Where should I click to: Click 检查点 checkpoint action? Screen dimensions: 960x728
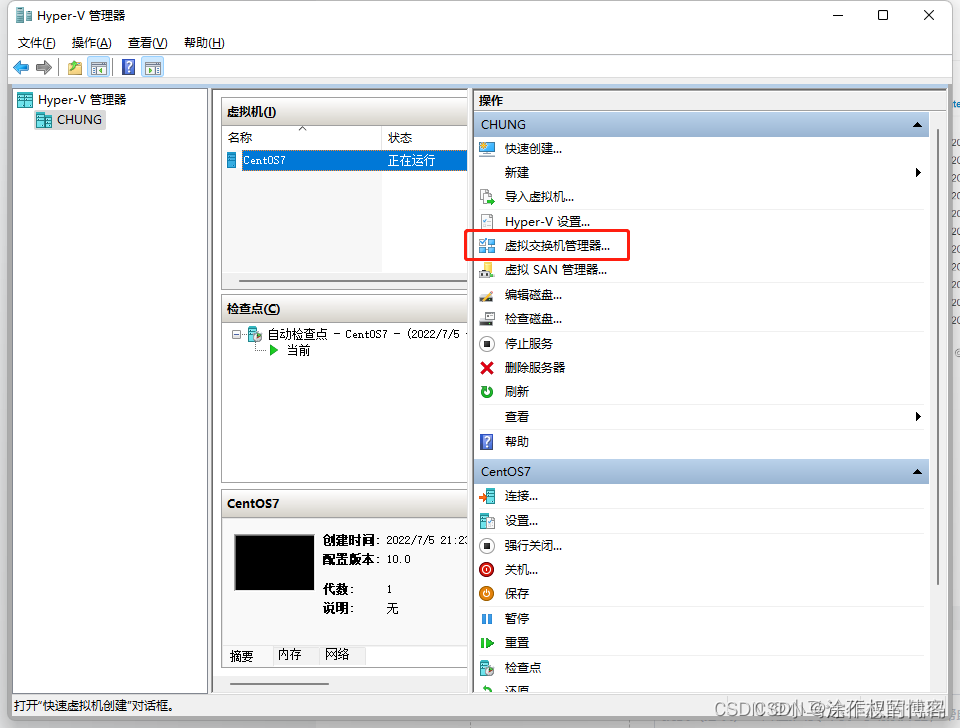pyautogui.click(x=522, y=668)
